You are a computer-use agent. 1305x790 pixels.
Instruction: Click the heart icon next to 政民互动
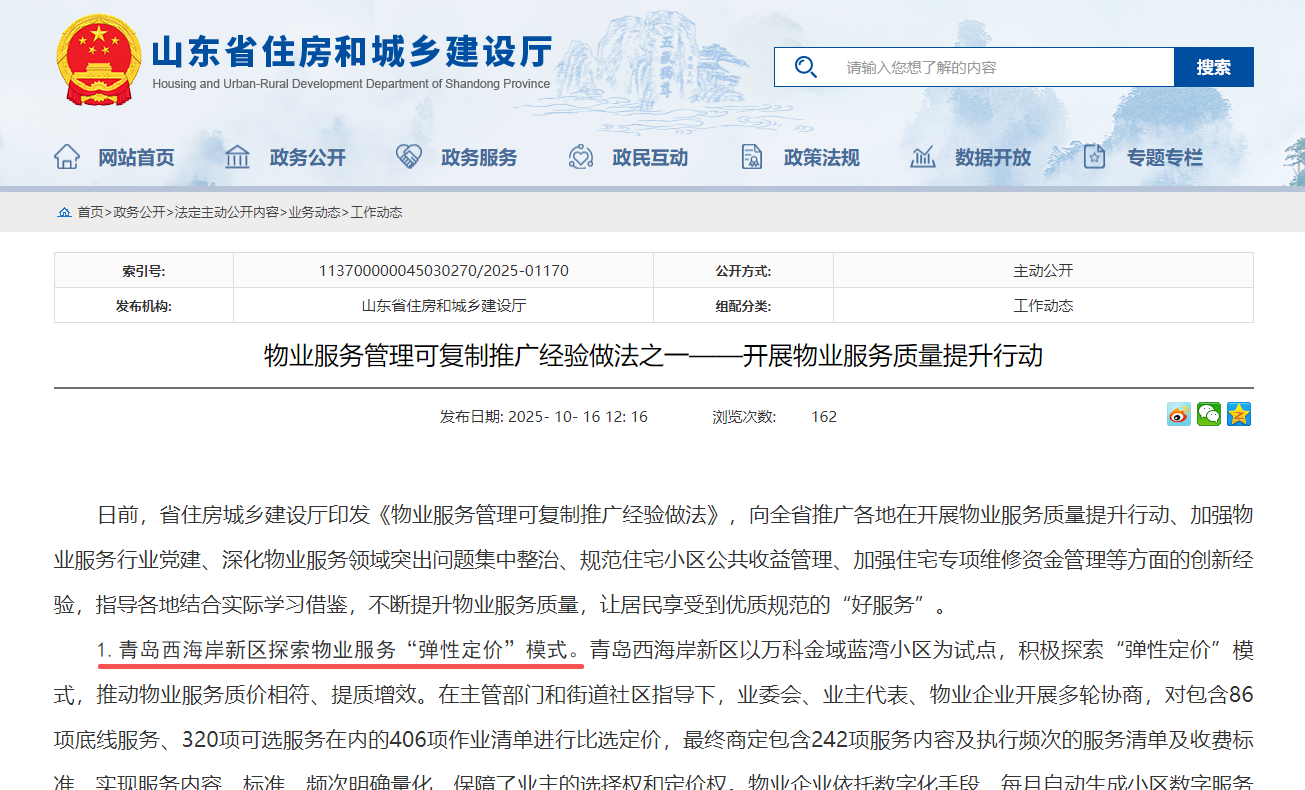580,156
